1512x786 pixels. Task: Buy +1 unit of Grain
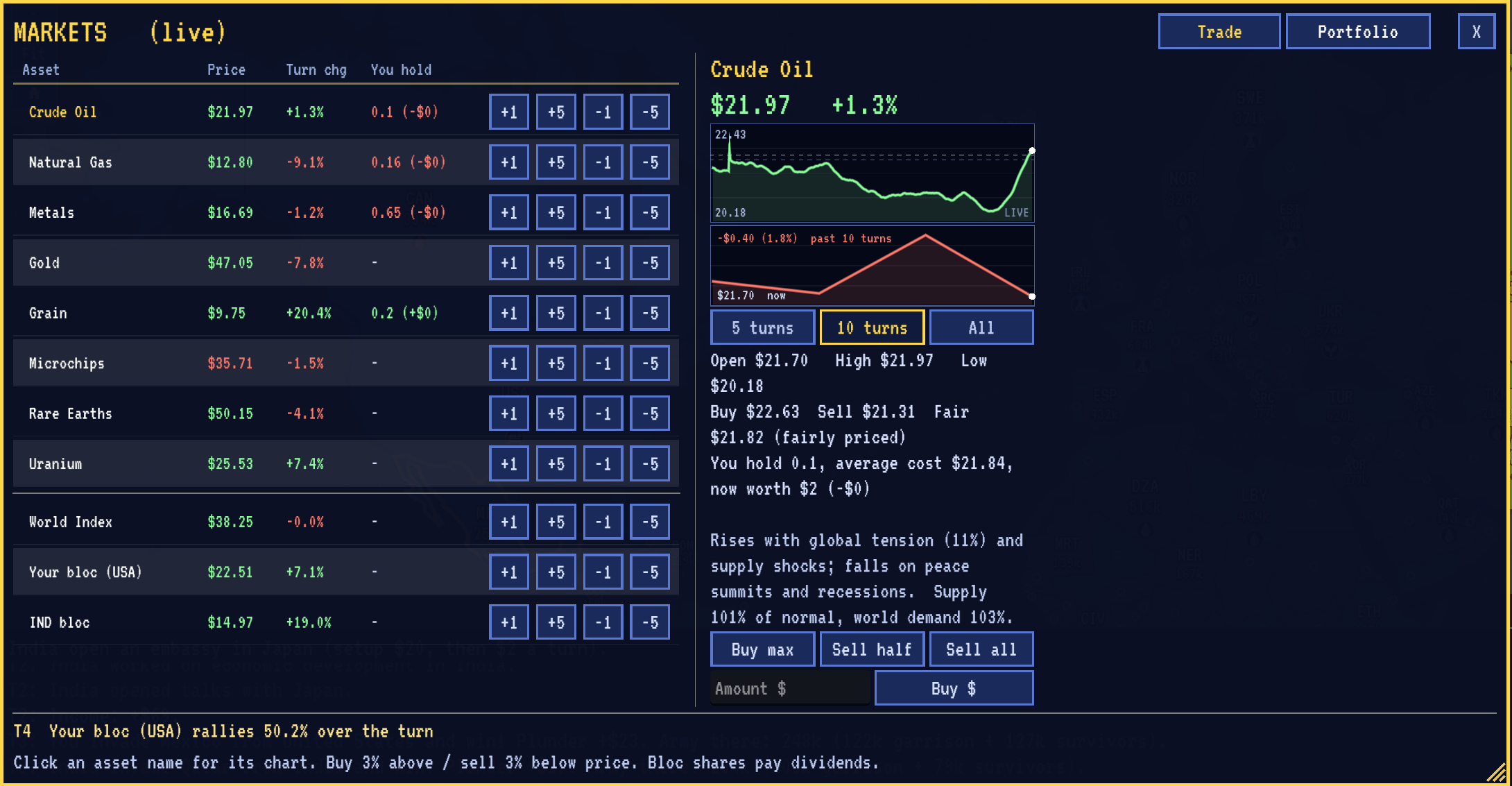tap(508, 313)
